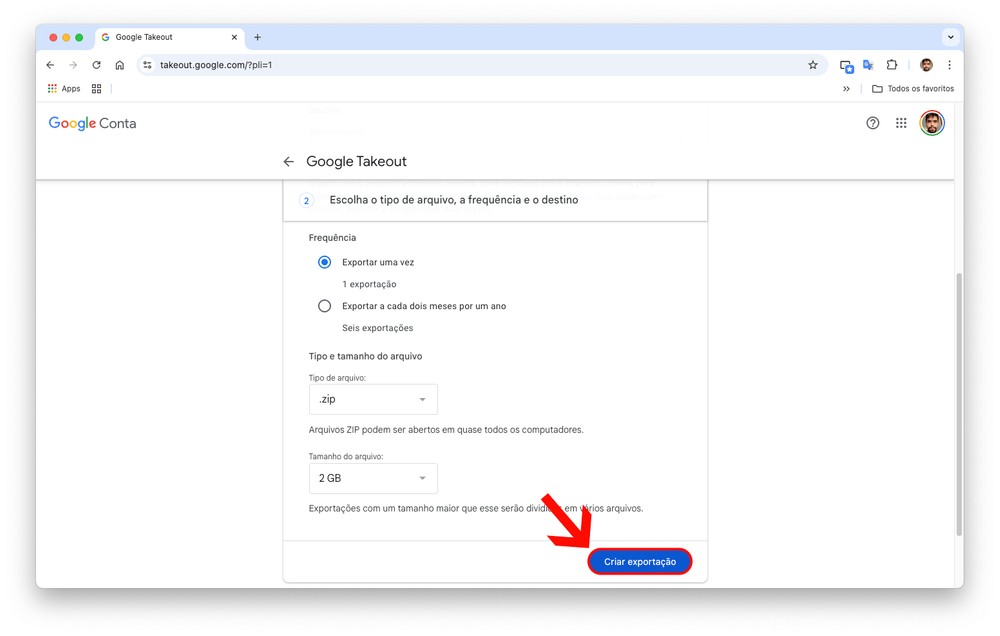View site information icon in address bar

(147, 65)
